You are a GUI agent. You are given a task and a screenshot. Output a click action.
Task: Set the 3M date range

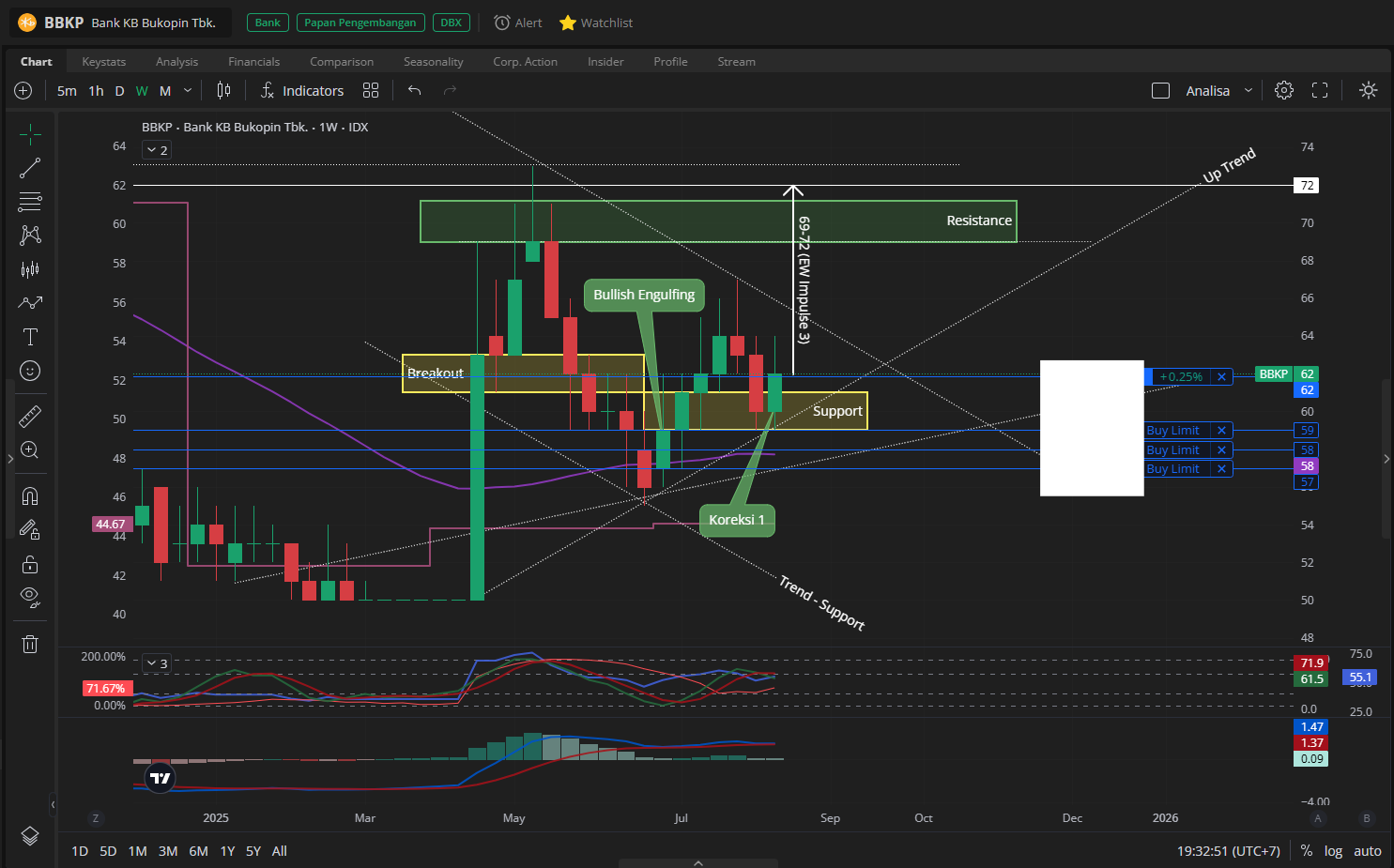tap(168, 851)
